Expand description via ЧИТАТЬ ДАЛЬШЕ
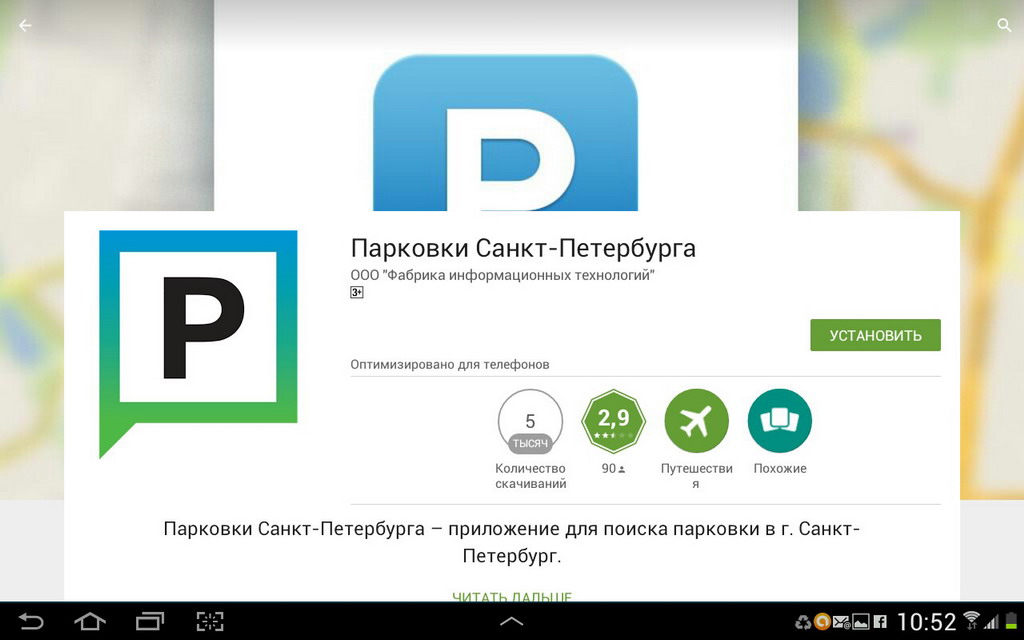Viewport: 1024px width, 640px height. (511, 598)
